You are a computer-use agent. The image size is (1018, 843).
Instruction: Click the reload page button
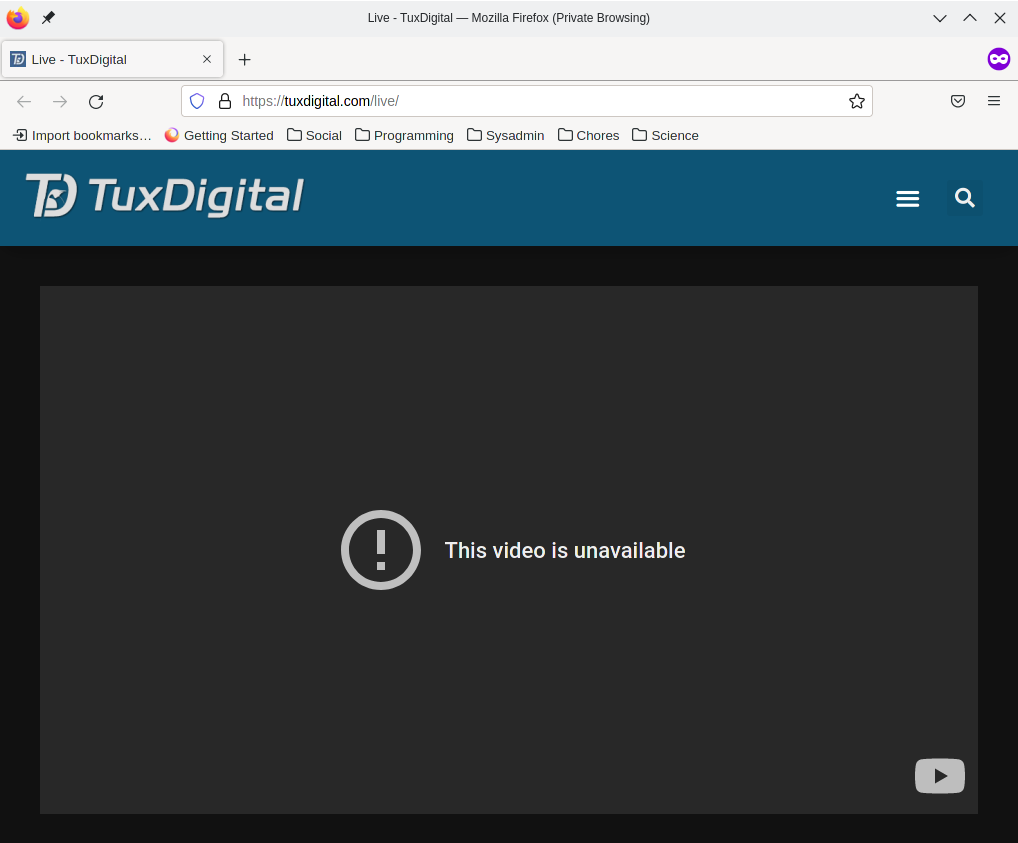click(x=96, y=101)
